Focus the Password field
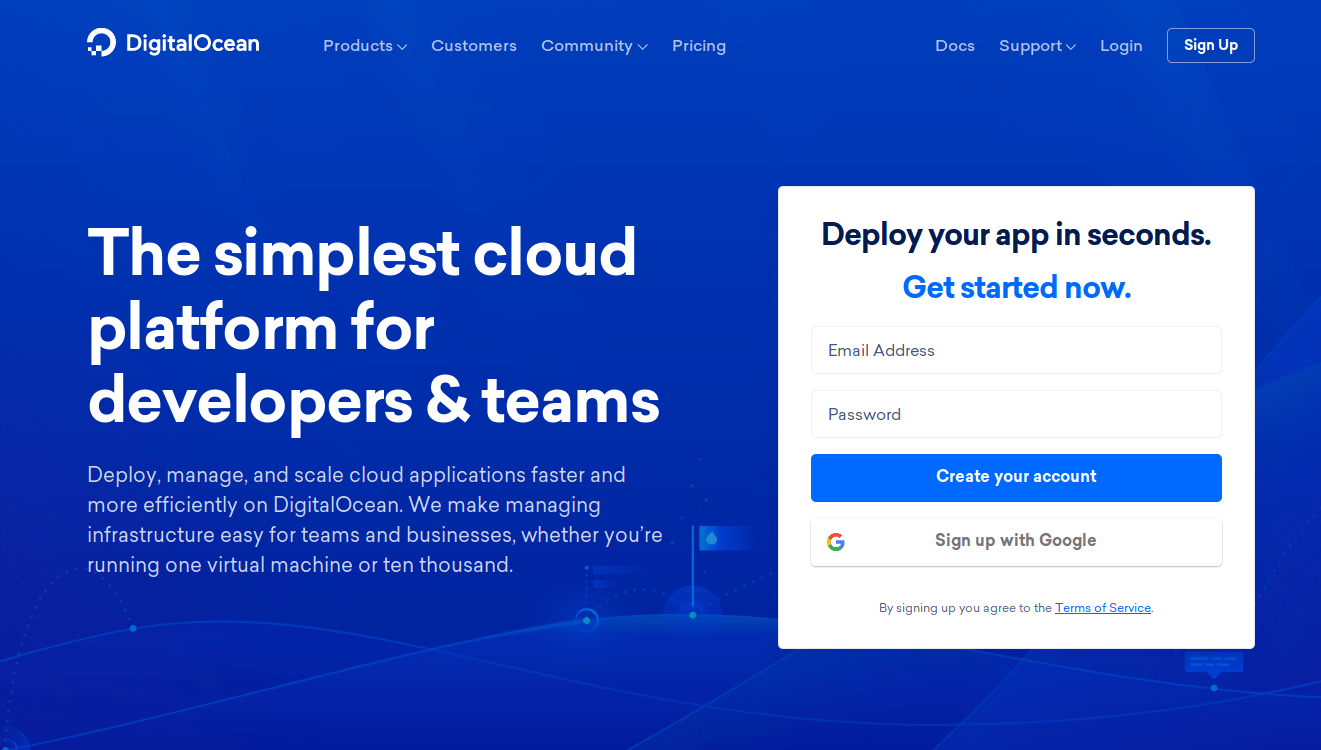1321x750 pixels. point(1016,414)
